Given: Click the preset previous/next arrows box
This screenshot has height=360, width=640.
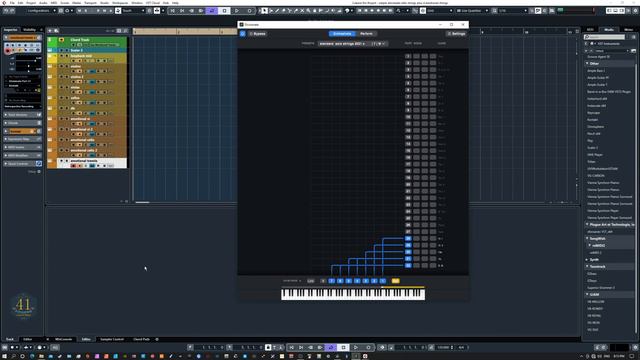Looking at the screenshot, I should (x=378, y=44).
